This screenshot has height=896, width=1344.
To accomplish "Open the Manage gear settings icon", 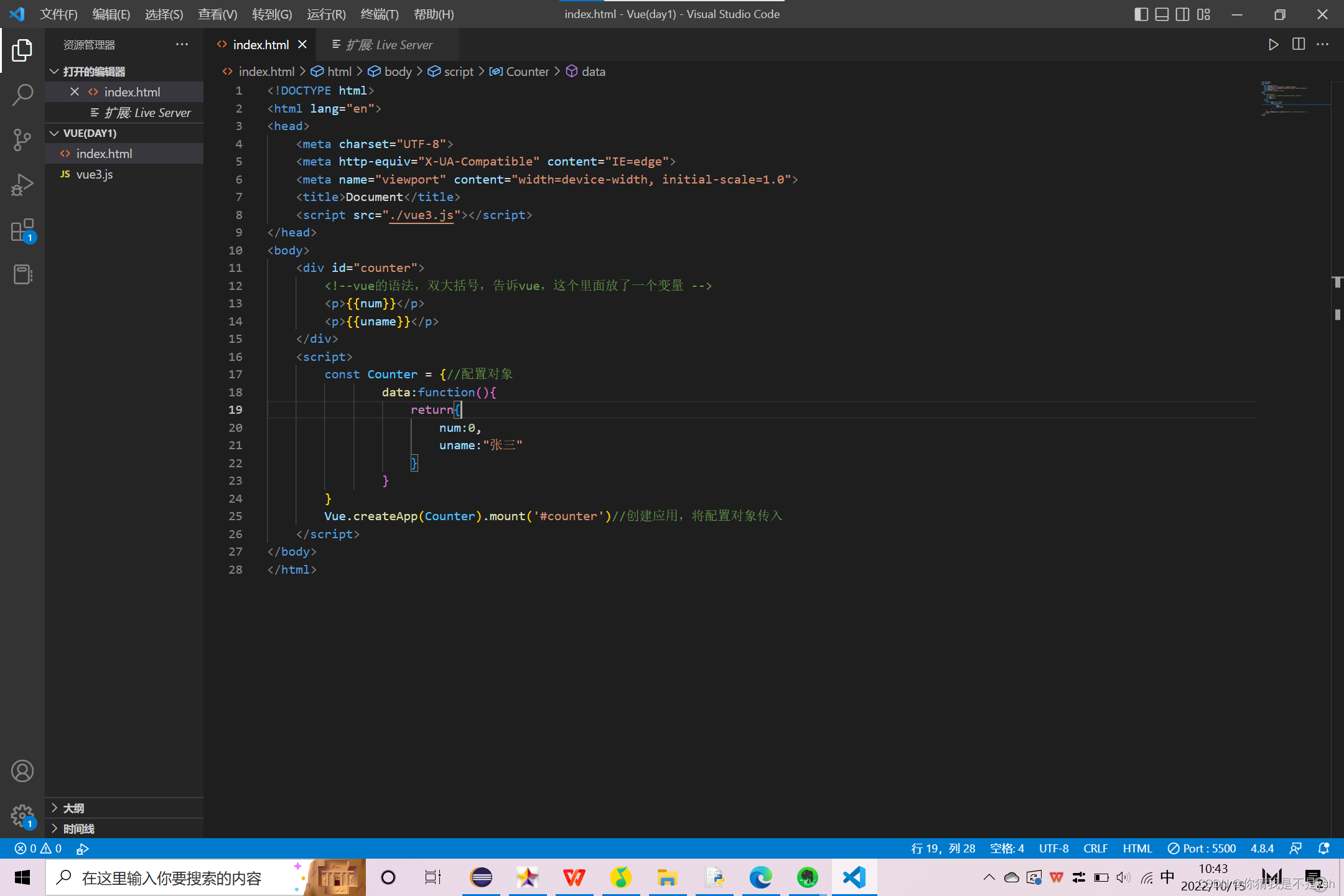I will [22, 815].
